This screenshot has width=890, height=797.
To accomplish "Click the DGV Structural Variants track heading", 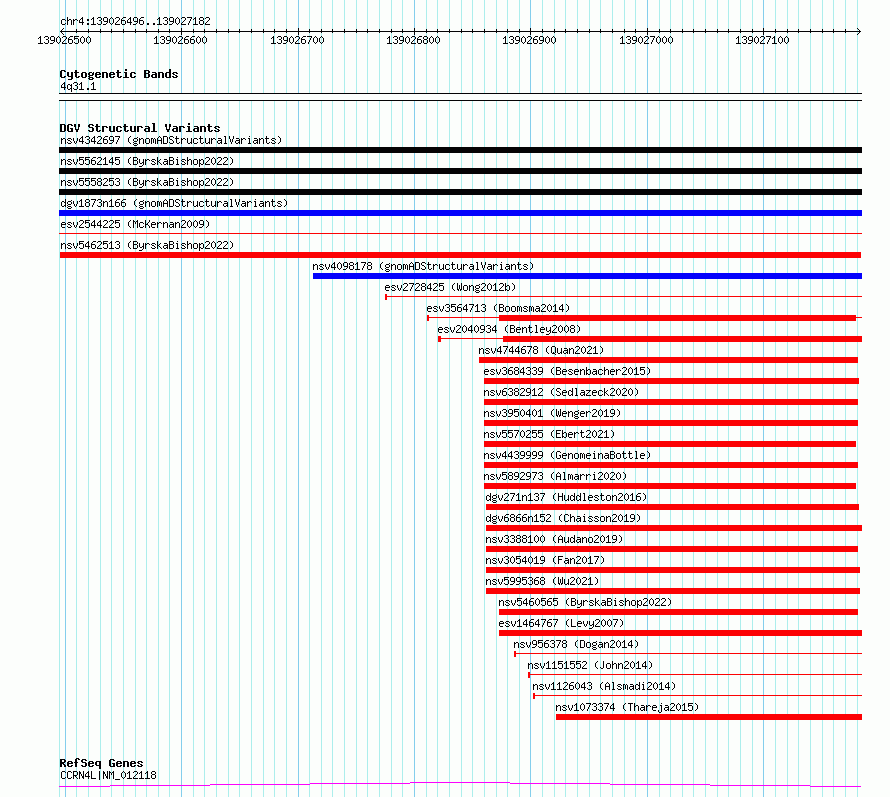I will coord(140,128).
